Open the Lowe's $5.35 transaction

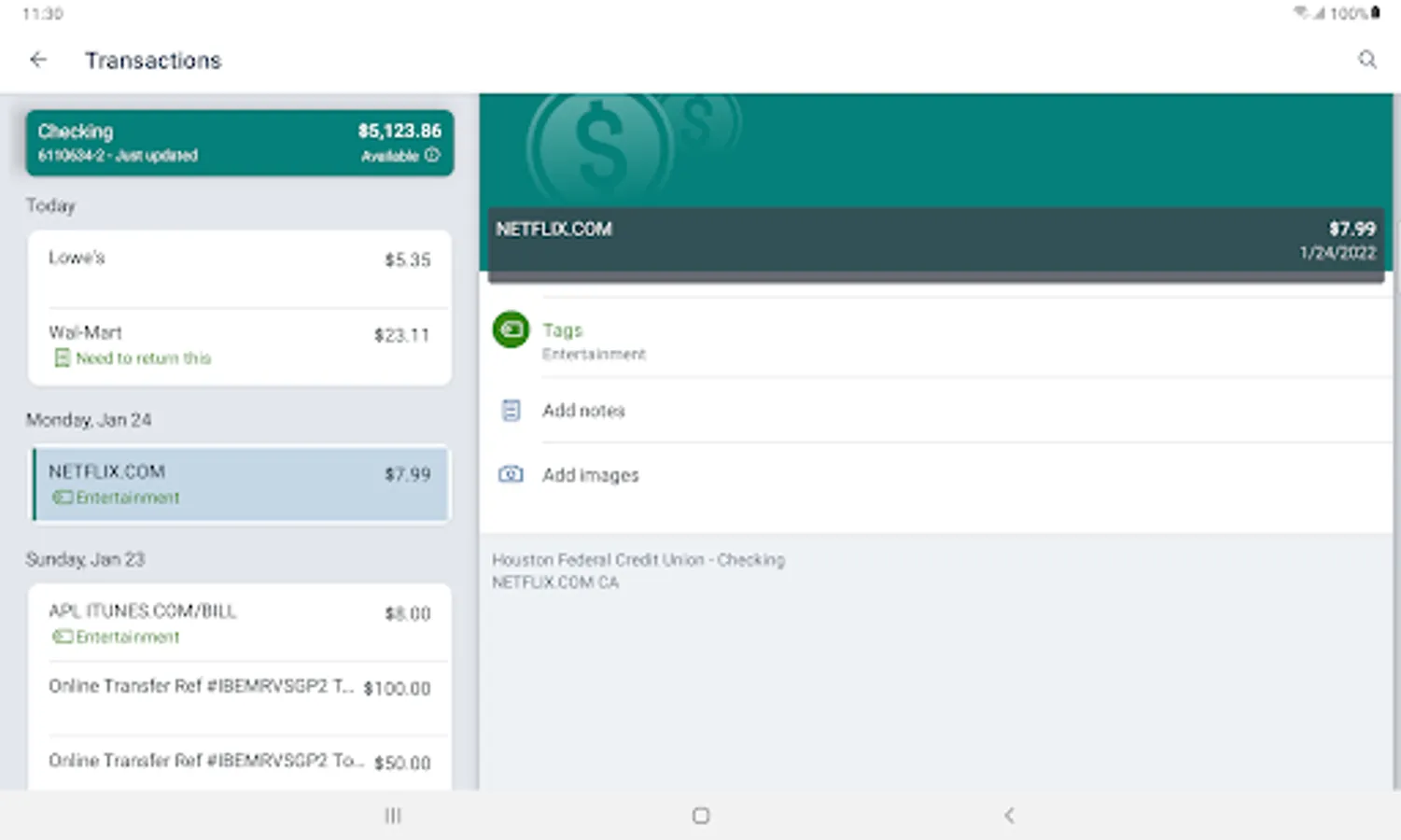pyautogui.click(x=240, y=269)
